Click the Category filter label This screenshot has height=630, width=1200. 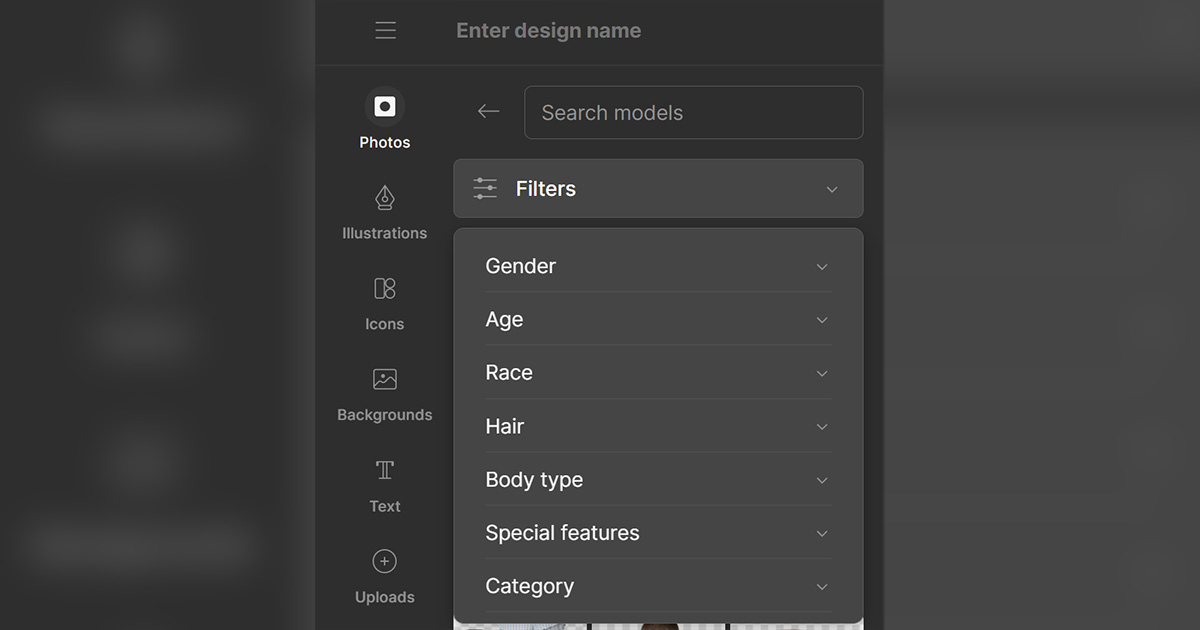[x=530, y=587]
